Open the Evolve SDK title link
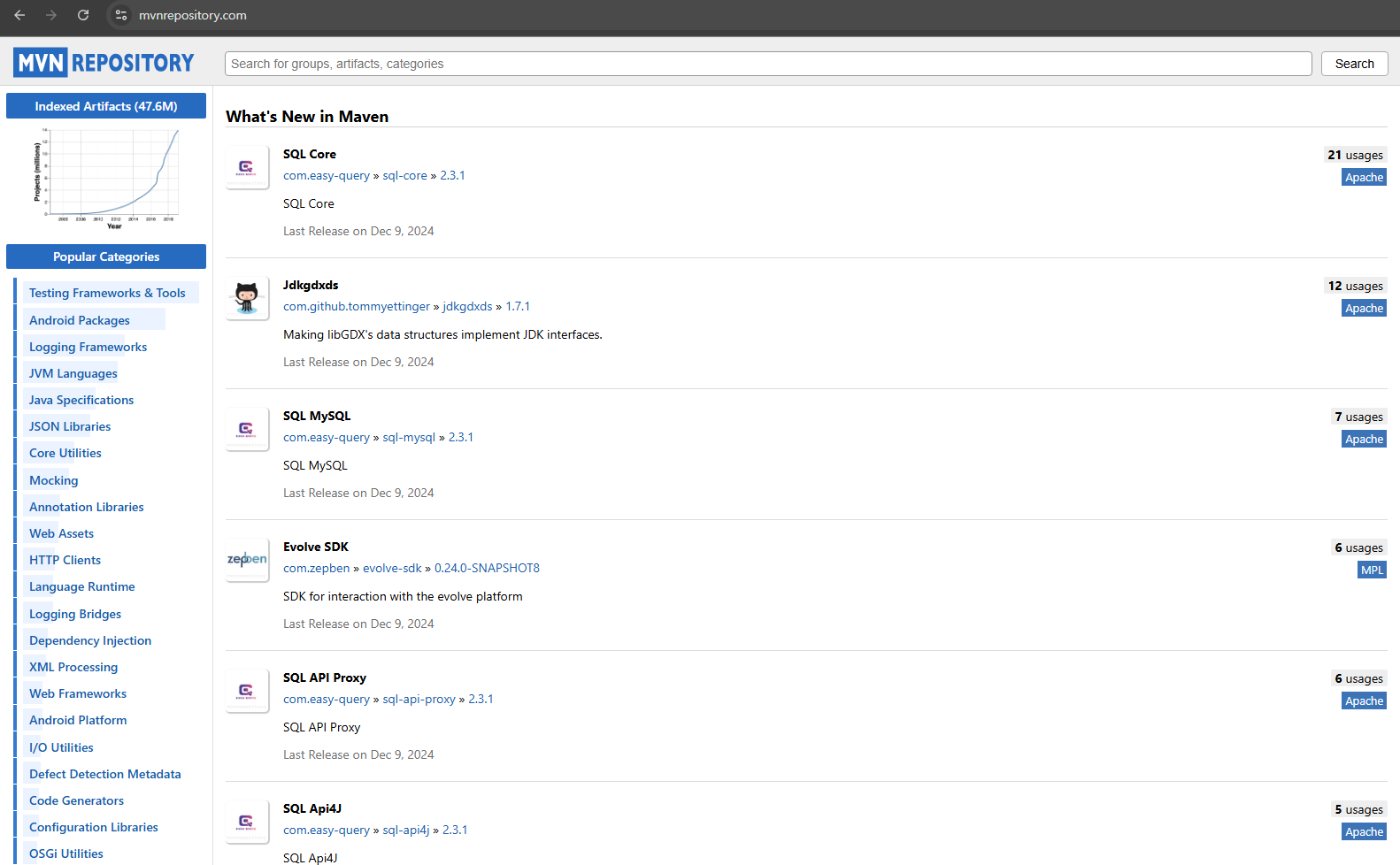Screen dimensions: 1400x865 (316, 547)
